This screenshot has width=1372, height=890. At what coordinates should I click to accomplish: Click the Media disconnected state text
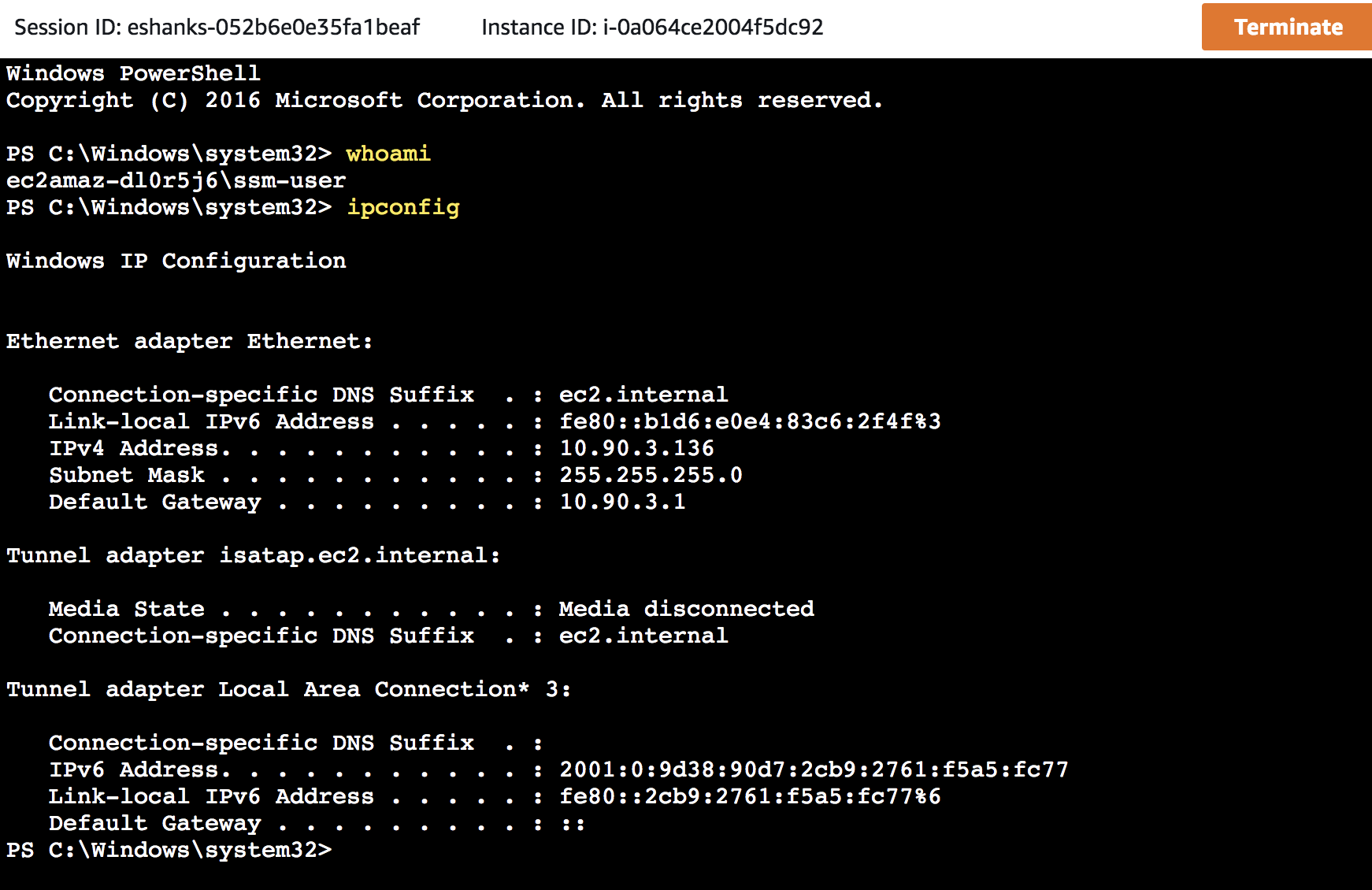686,609
